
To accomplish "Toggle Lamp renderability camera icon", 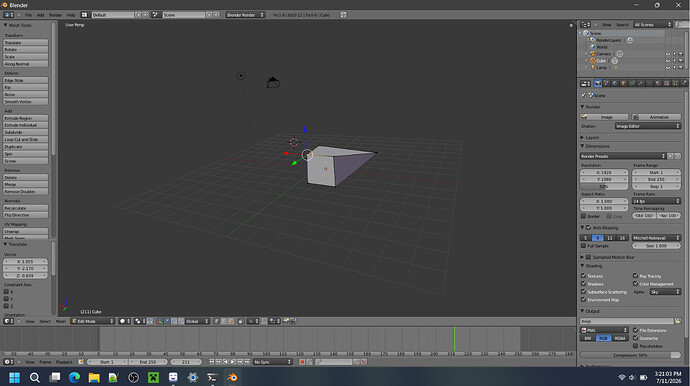I will coord(681,68).
